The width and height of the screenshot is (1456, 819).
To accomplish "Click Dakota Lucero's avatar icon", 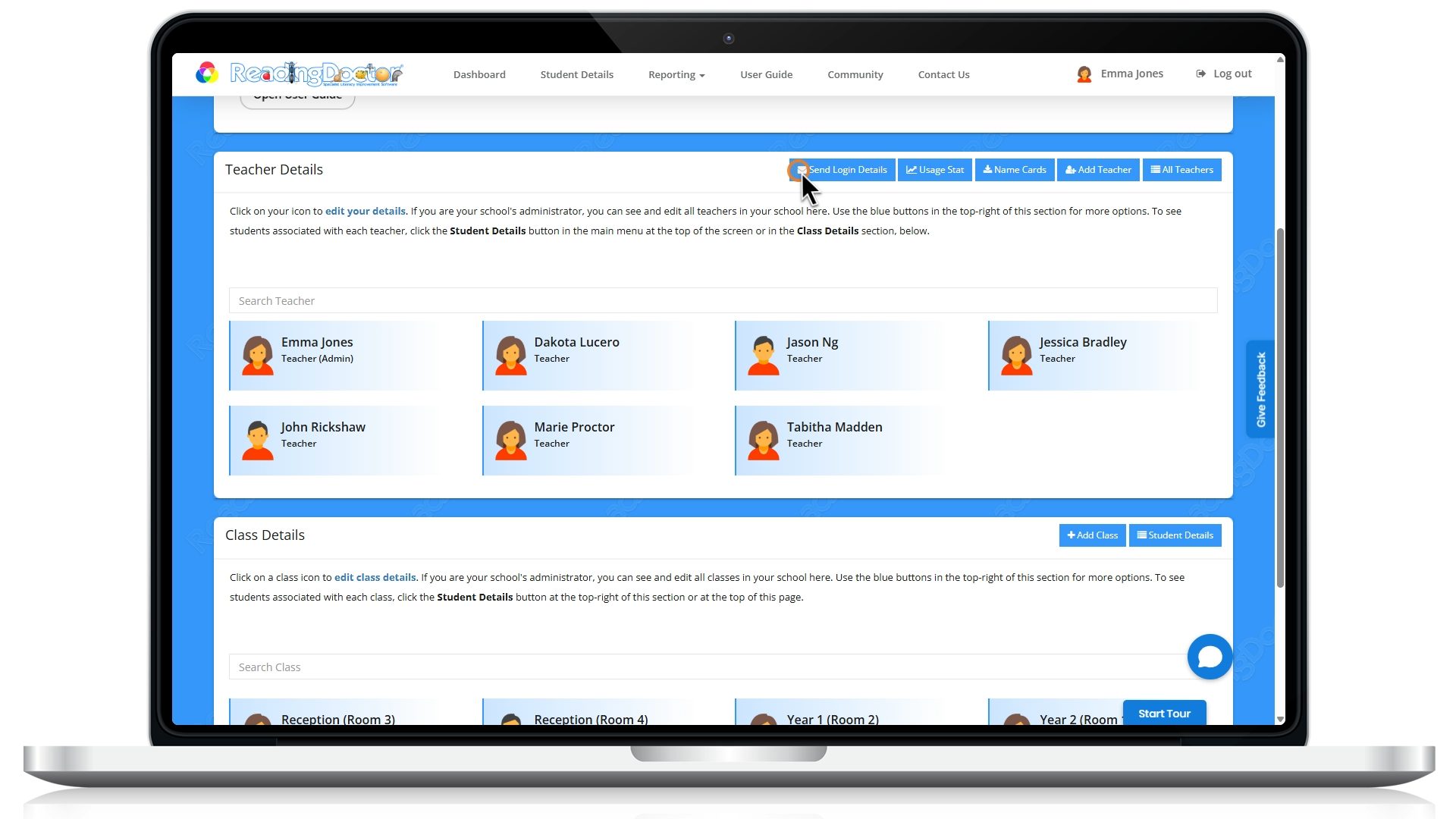I will pos(510,356).
